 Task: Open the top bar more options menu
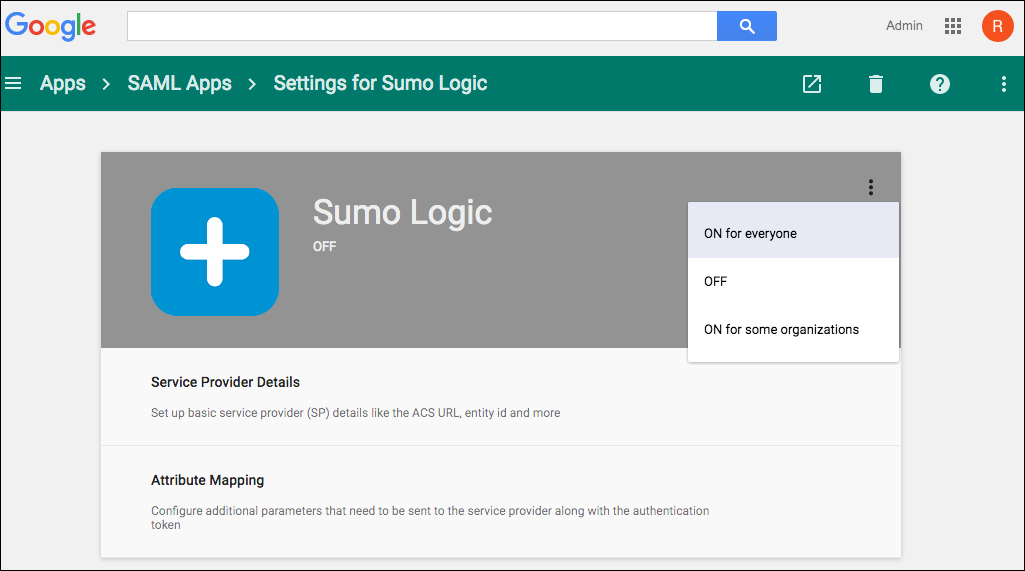click(1003, 84)
